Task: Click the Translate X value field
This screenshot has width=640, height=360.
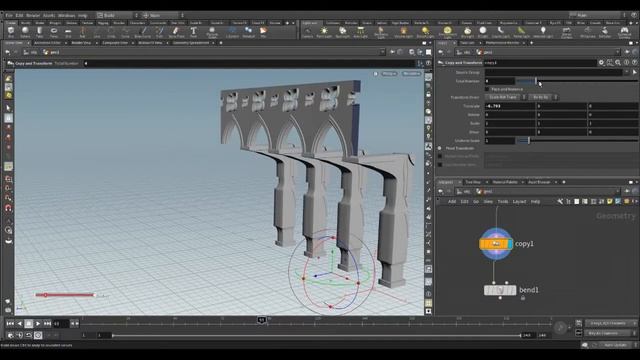Action: tap(509, 106)
